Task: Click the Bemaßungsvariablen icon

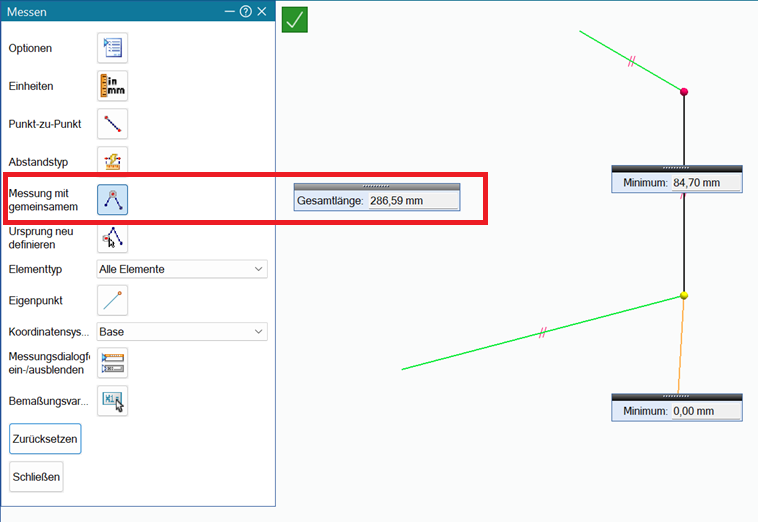Action: tap(112, 401)
